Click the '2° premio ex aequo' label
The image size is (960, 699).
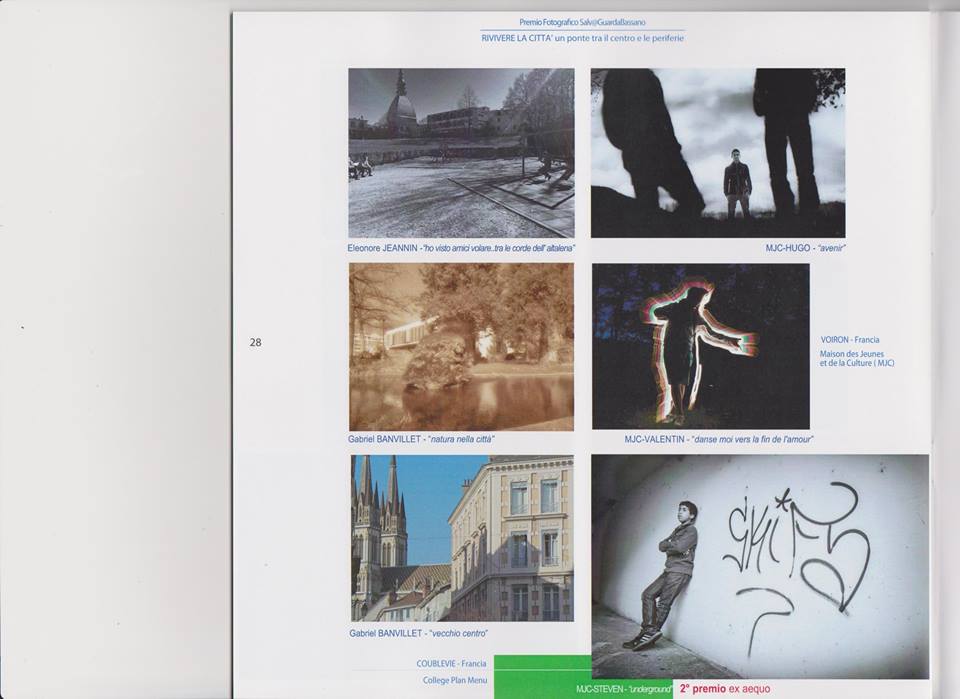725,689
